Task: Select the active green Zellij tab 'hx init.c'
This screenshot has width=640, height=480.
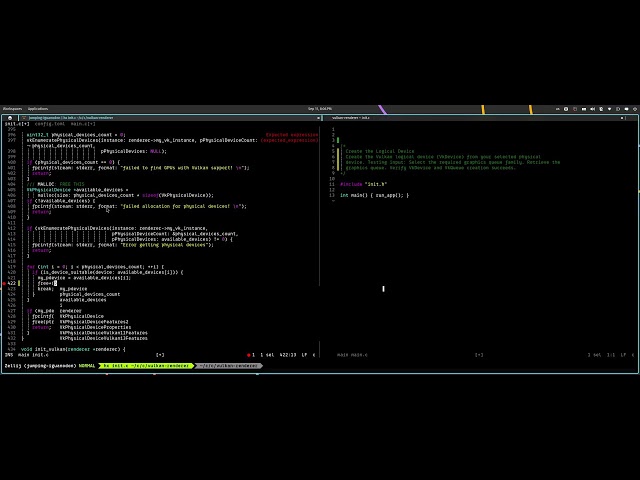Action: pos(147,366)
